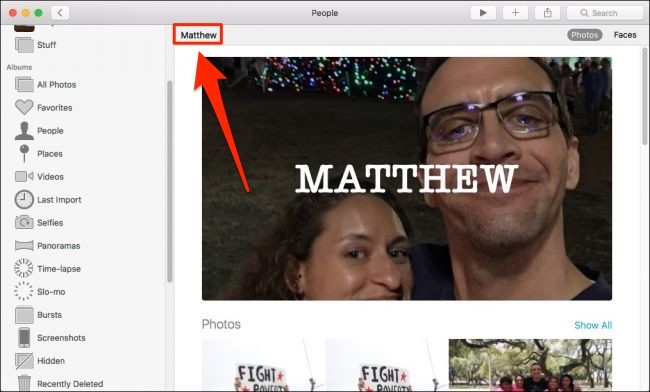
Task: Open Hidden label
Action: 51,361
